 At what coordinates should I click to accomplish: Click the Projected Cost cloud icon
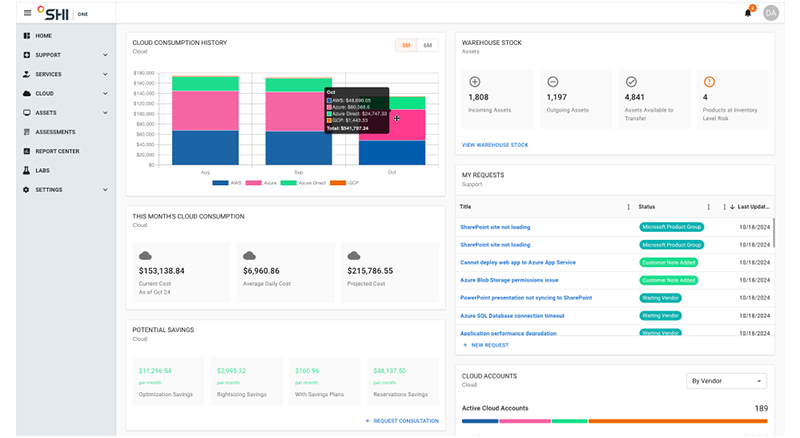[354, 255]
